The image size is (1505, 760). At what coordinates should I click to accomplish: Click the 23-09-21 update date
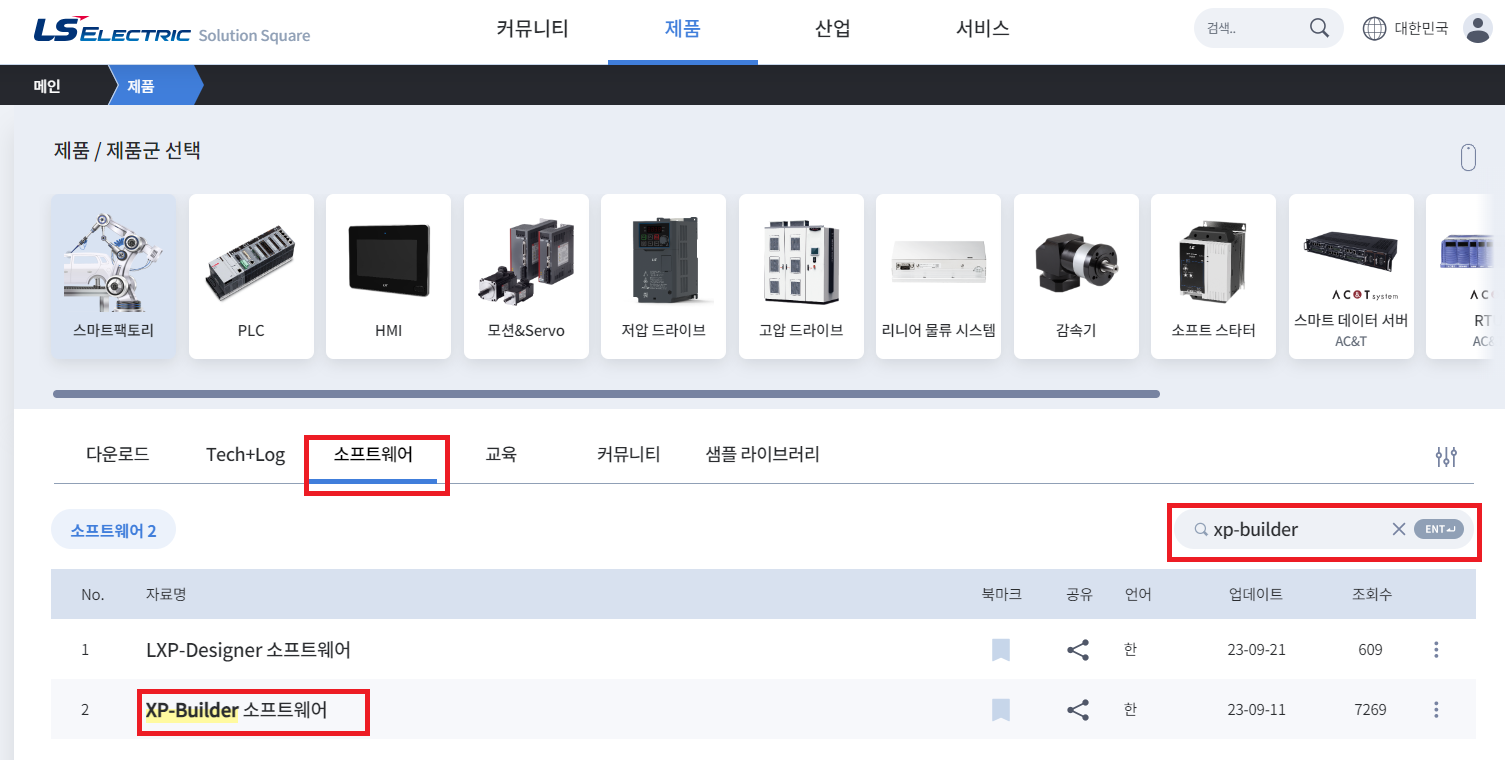pyautogui.click(x=1256, y=650)
